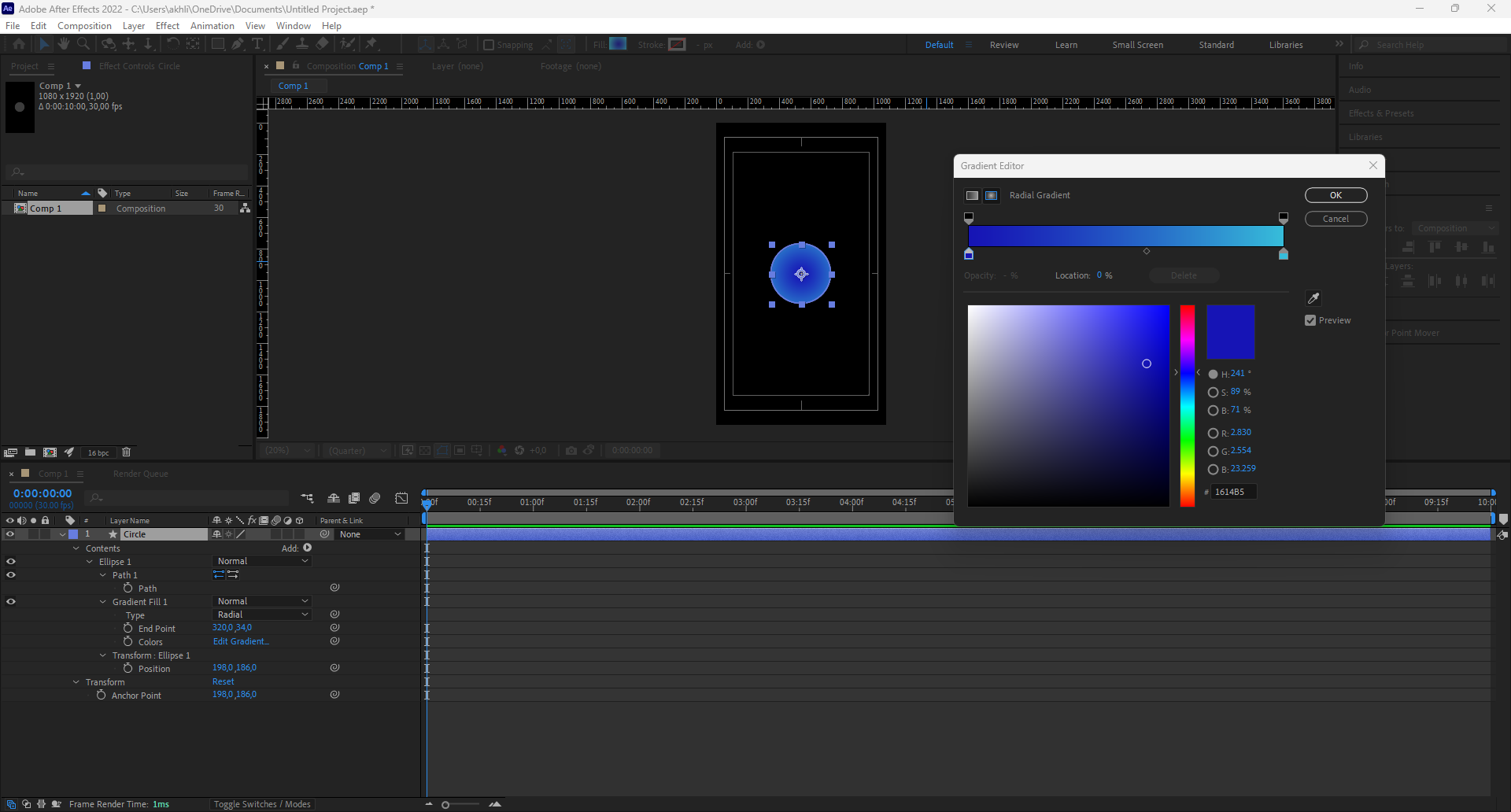Click Composition Mini-Flowchart icon in timeline
The height and width of the screenshot is (812, 1511).
tap(307, 498)
